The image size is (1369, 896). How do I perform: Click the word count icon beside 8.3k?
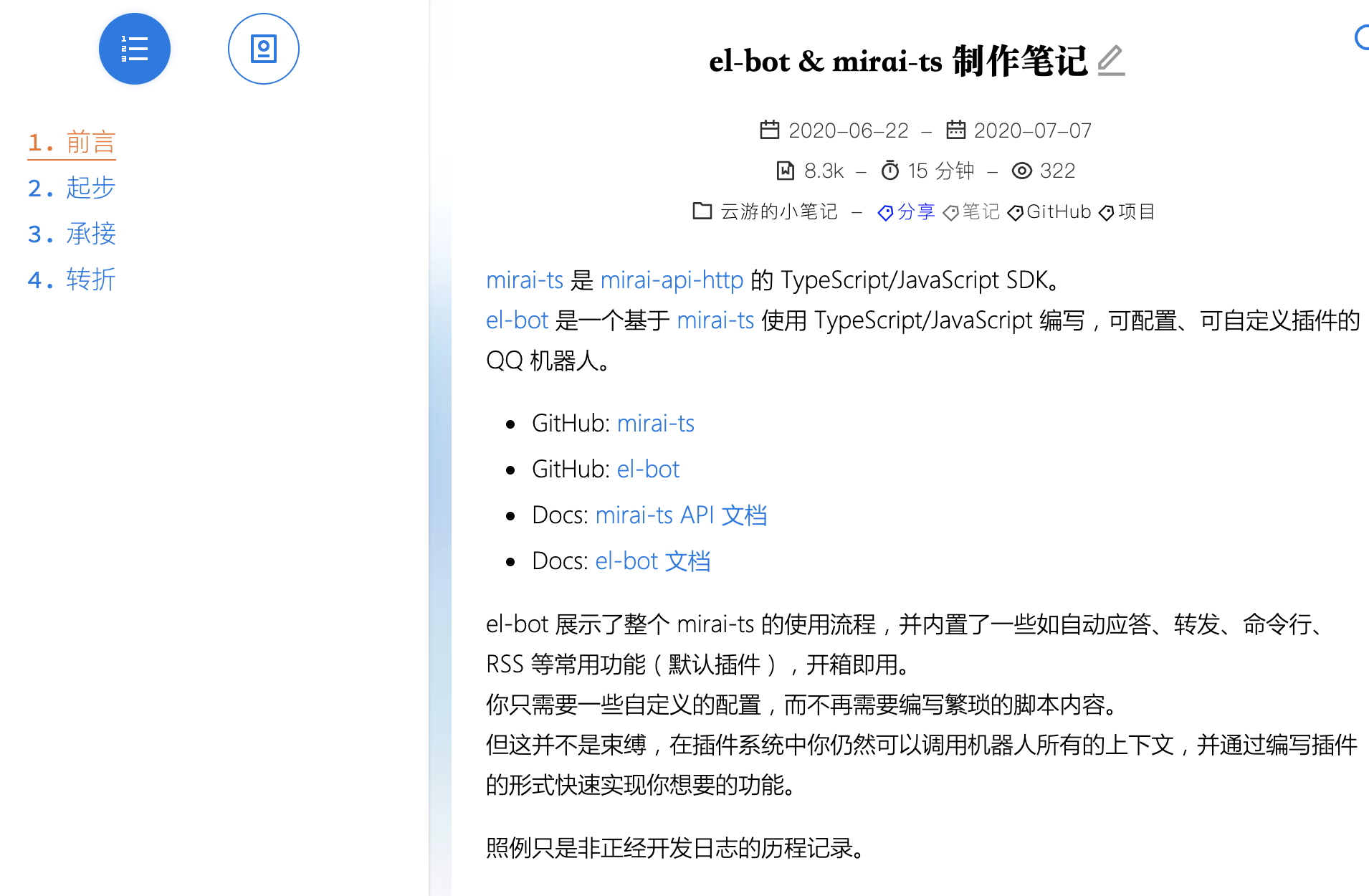point(786,171)
